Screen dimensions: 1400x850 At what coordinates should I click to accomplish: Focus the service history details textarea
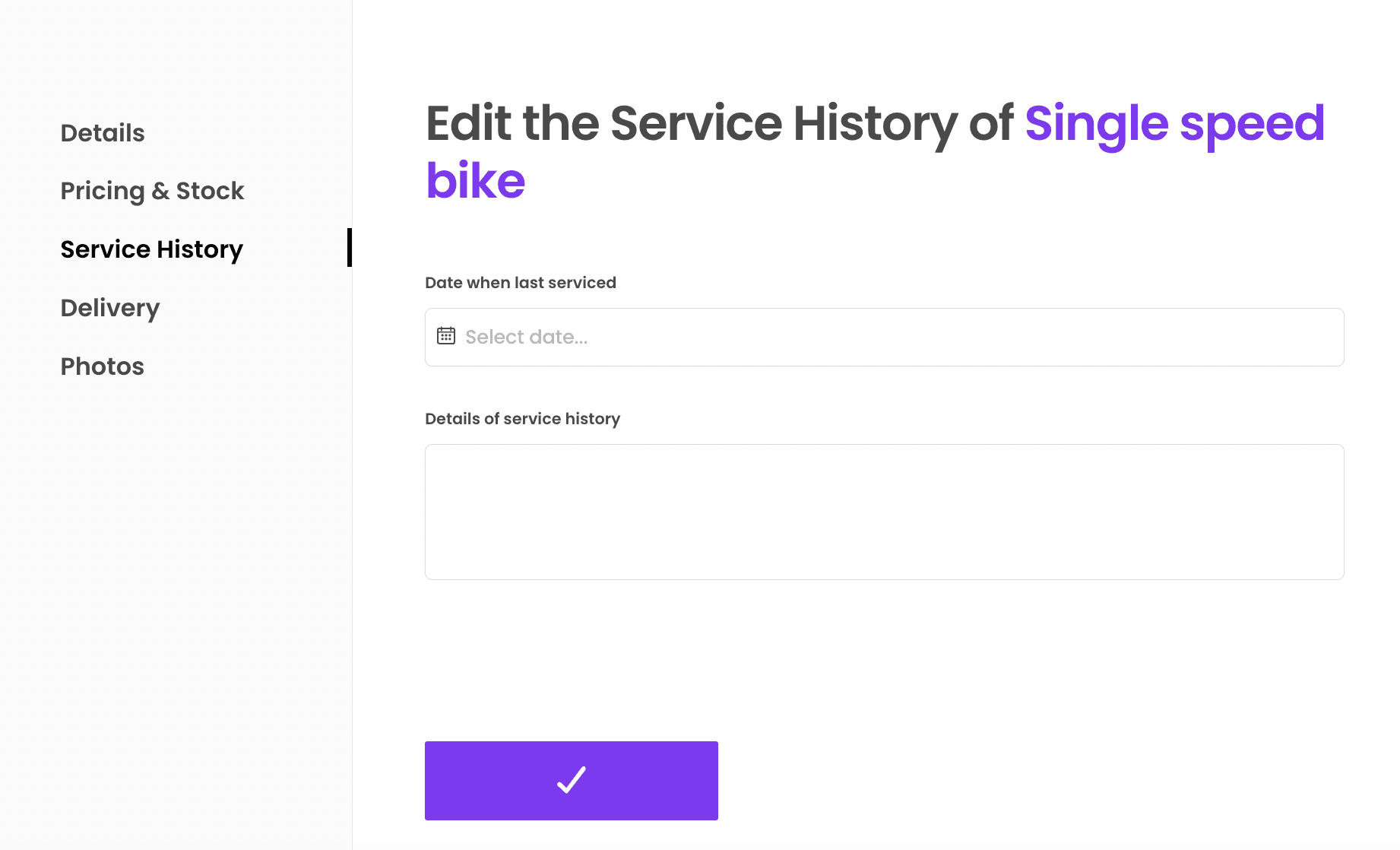(x=884, y=512)
